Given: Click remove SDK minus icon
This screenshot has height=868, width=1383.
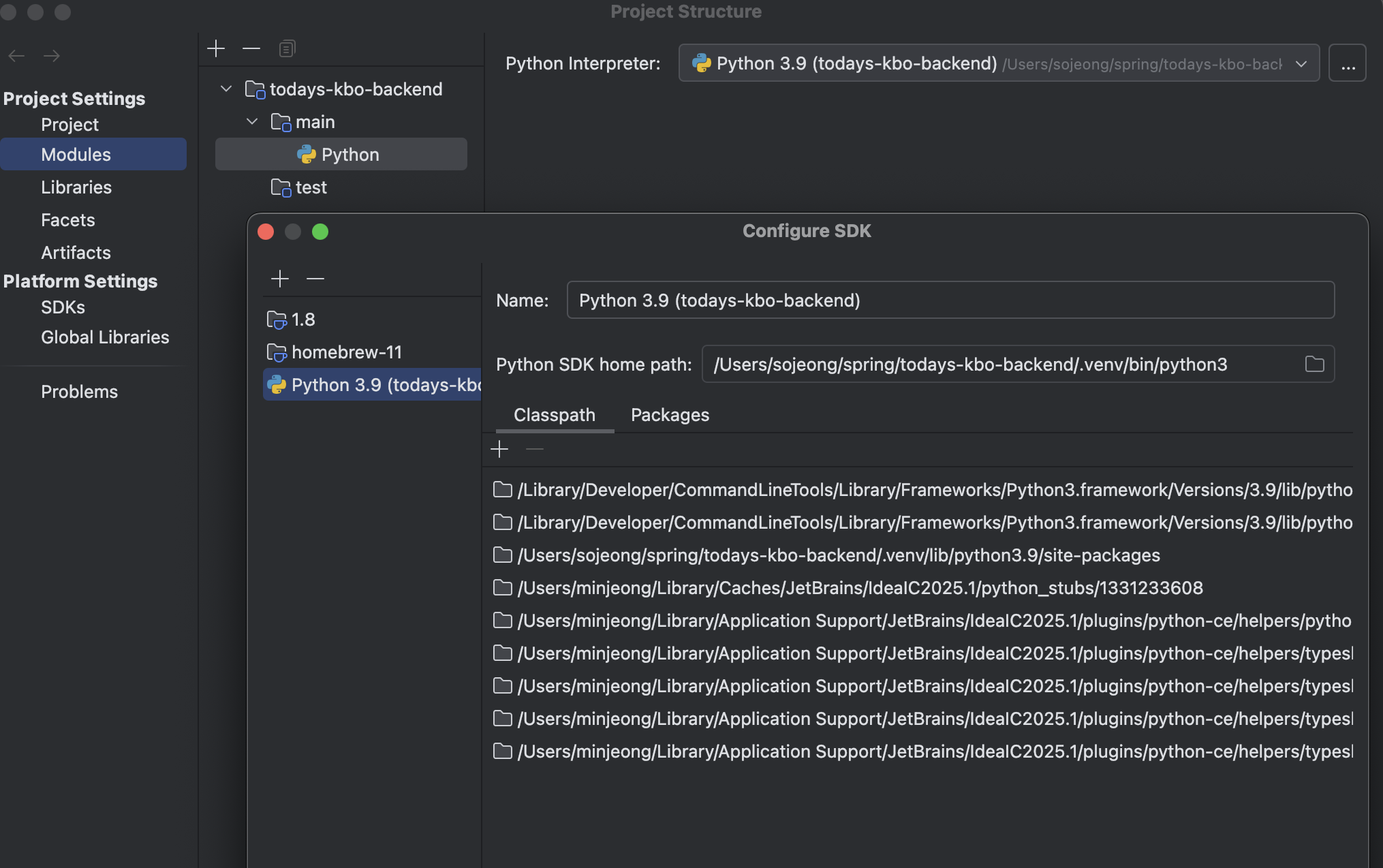Looking at the screenshot, I should point(315,279).
